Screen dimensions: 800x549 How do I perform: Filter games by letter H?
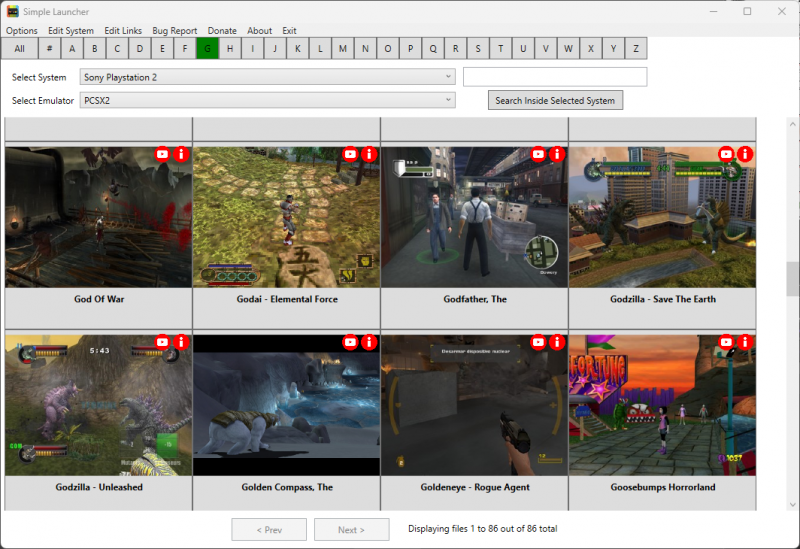click(230, 48)
